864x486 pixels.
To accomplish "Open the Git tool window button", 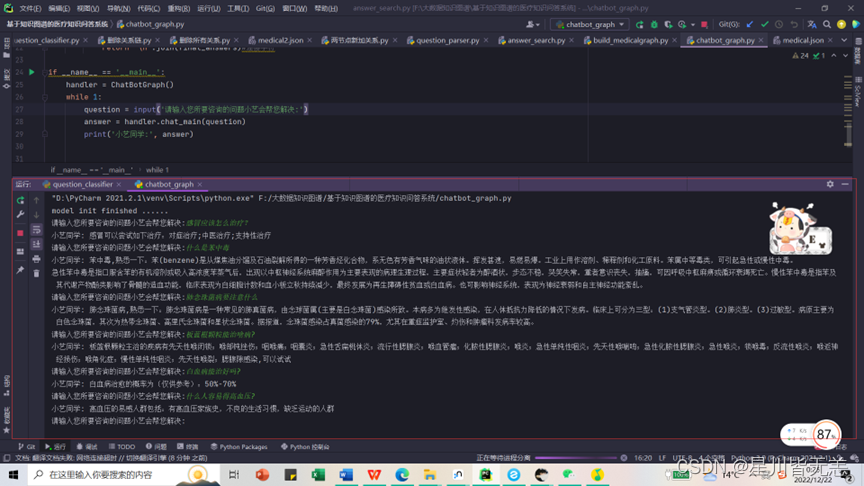I will click(x=26, y=447).
